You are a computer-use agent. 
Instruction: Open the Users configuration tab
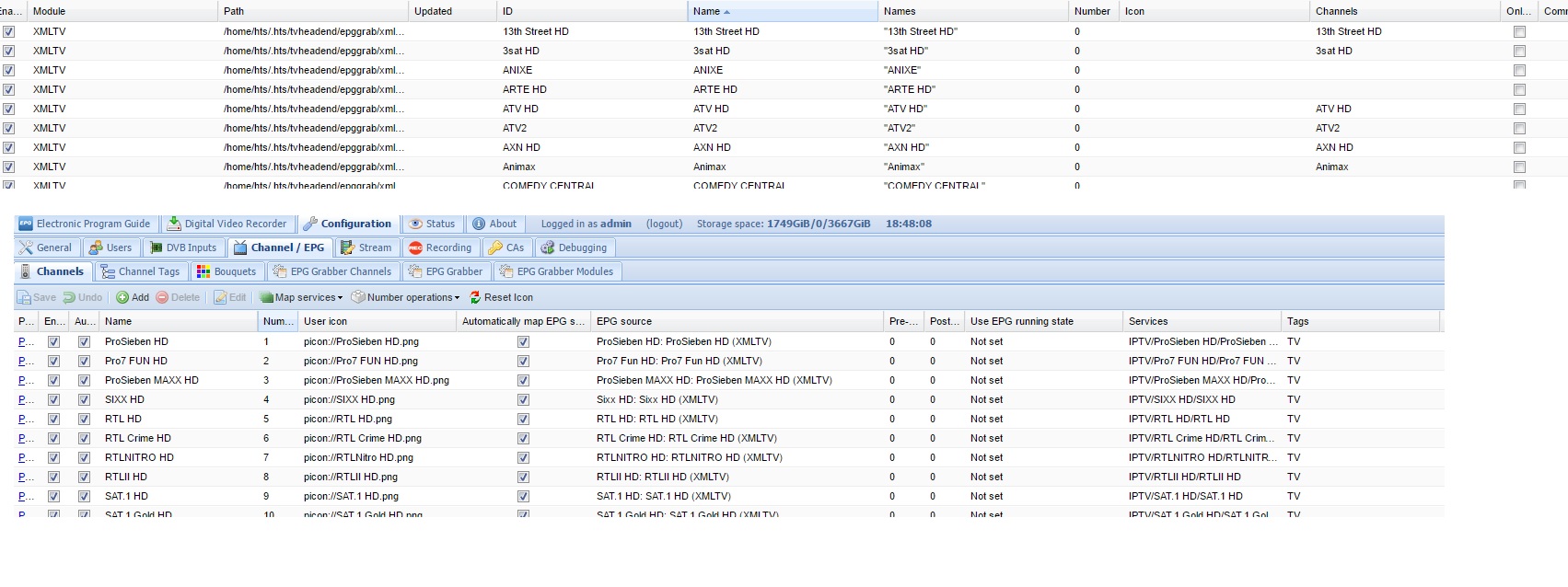coord(111,247)
